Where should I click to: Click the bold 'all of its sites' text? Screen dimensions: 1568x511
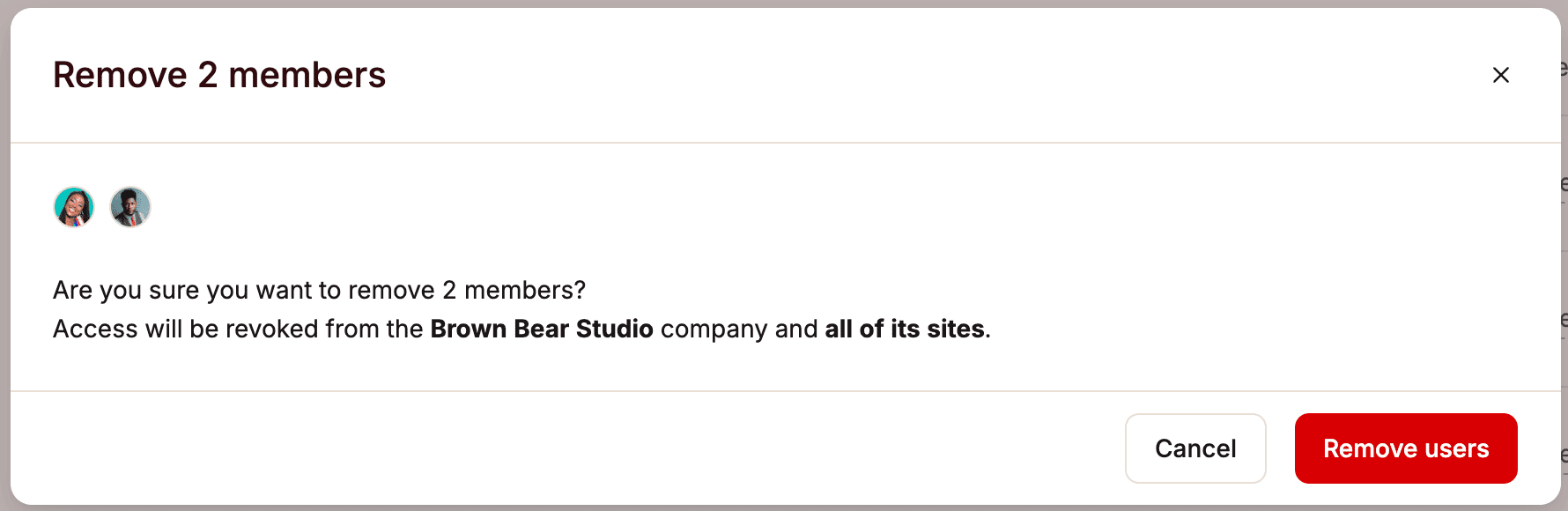(904, 329)
